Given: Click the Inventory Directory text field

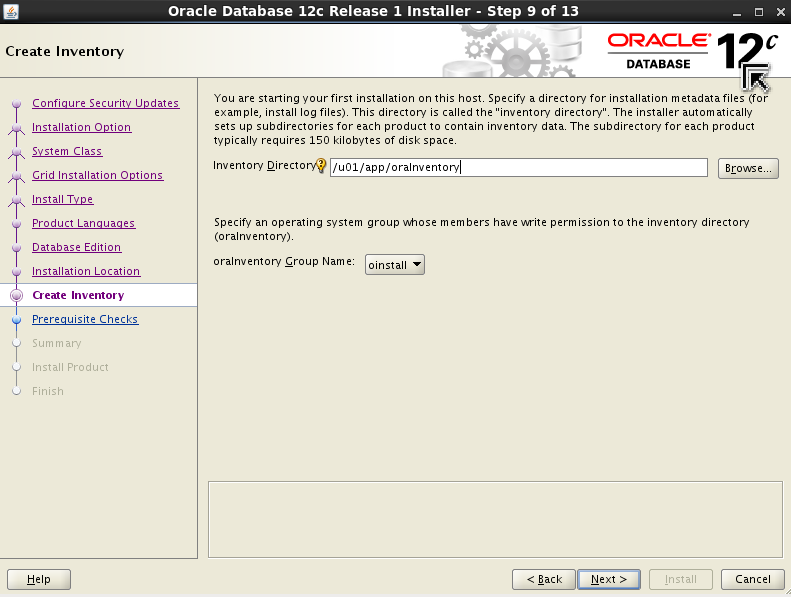Looking at the screenshot, I should point(519,168).
